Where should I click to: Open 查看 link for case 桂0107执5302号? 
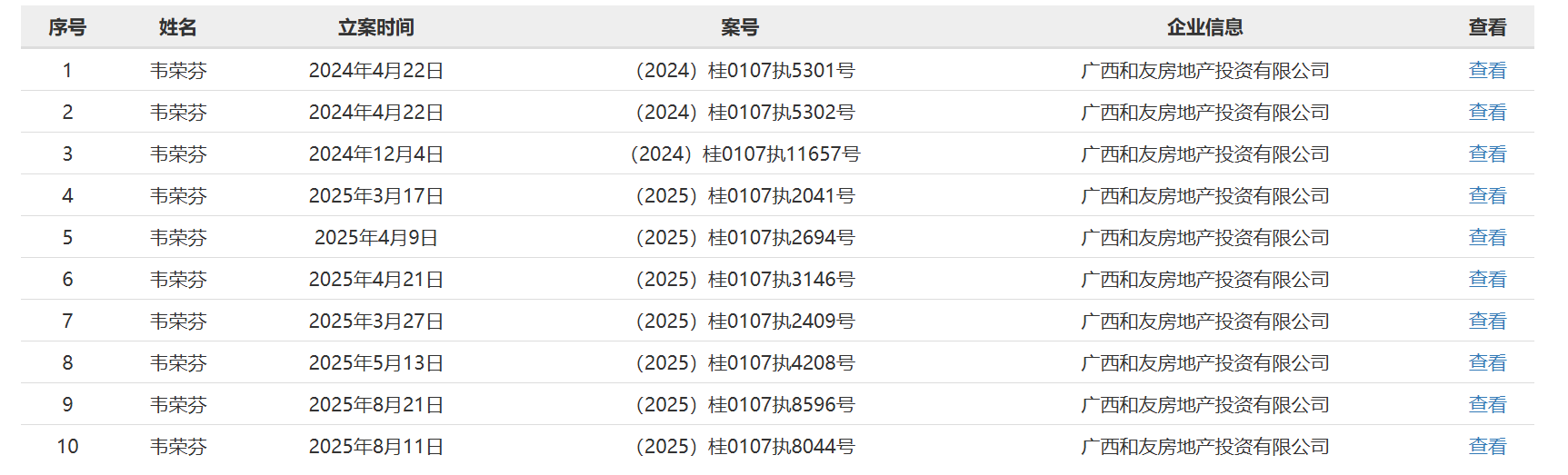pyautogui.click(x=1487, y=112)
